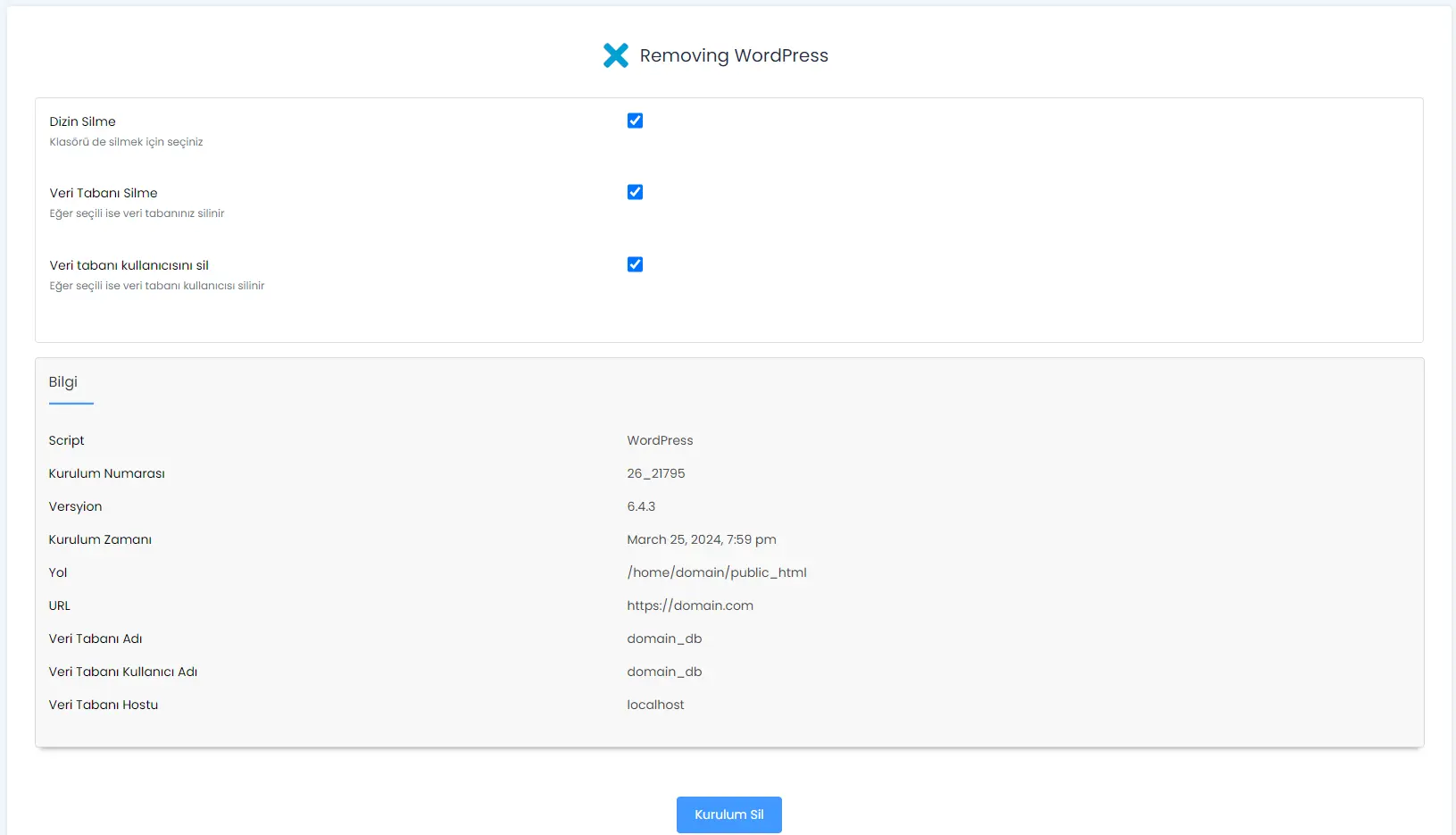This screenshot has width=1456, height=835.
Task: Click the Veri Tabanı Kullanıcı Adı label
Action: 123,672
